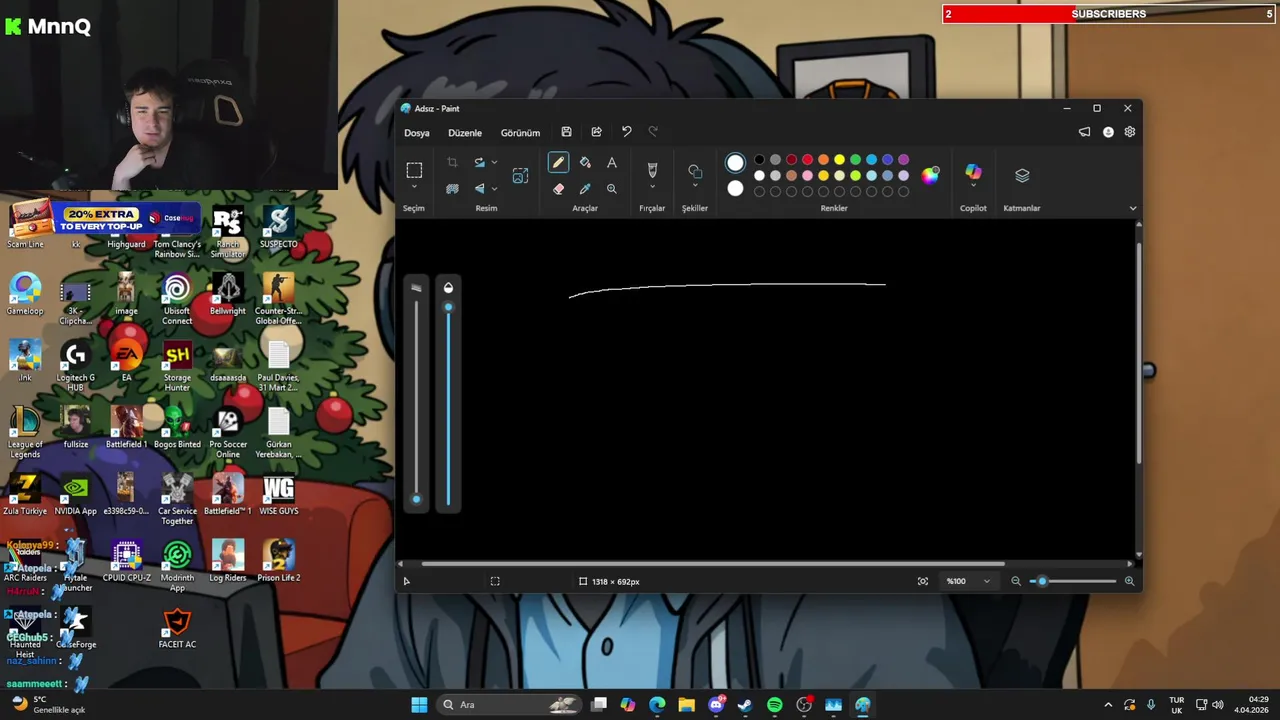Select the Fill bucket tool

[x=585, y=163]
